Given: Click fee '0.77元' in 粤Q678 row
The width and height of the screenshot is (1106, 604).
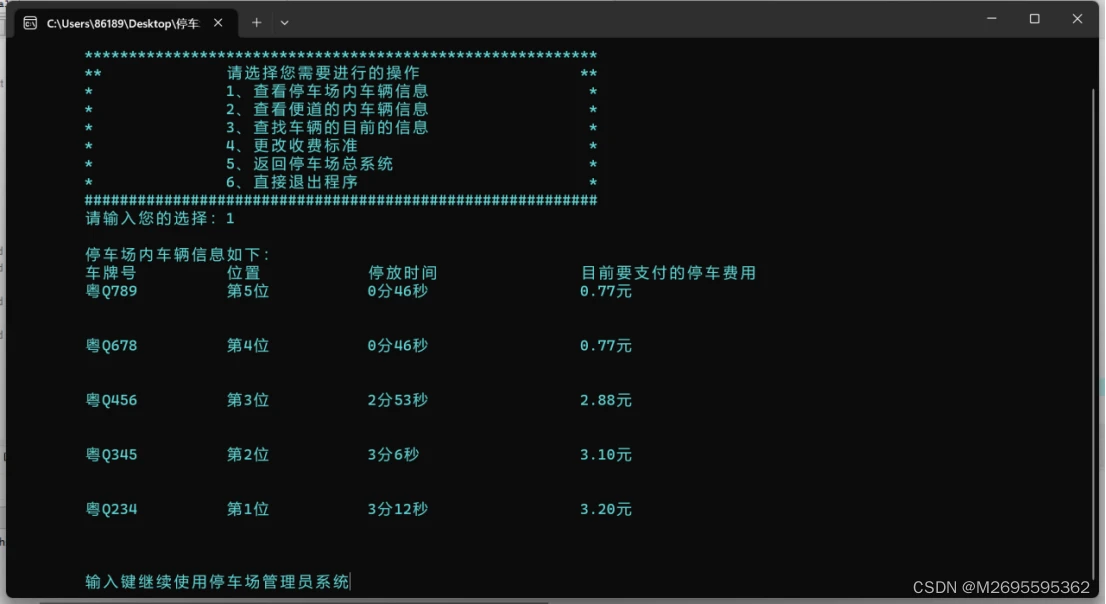Looking at the screenshot, I should [606, 346].
